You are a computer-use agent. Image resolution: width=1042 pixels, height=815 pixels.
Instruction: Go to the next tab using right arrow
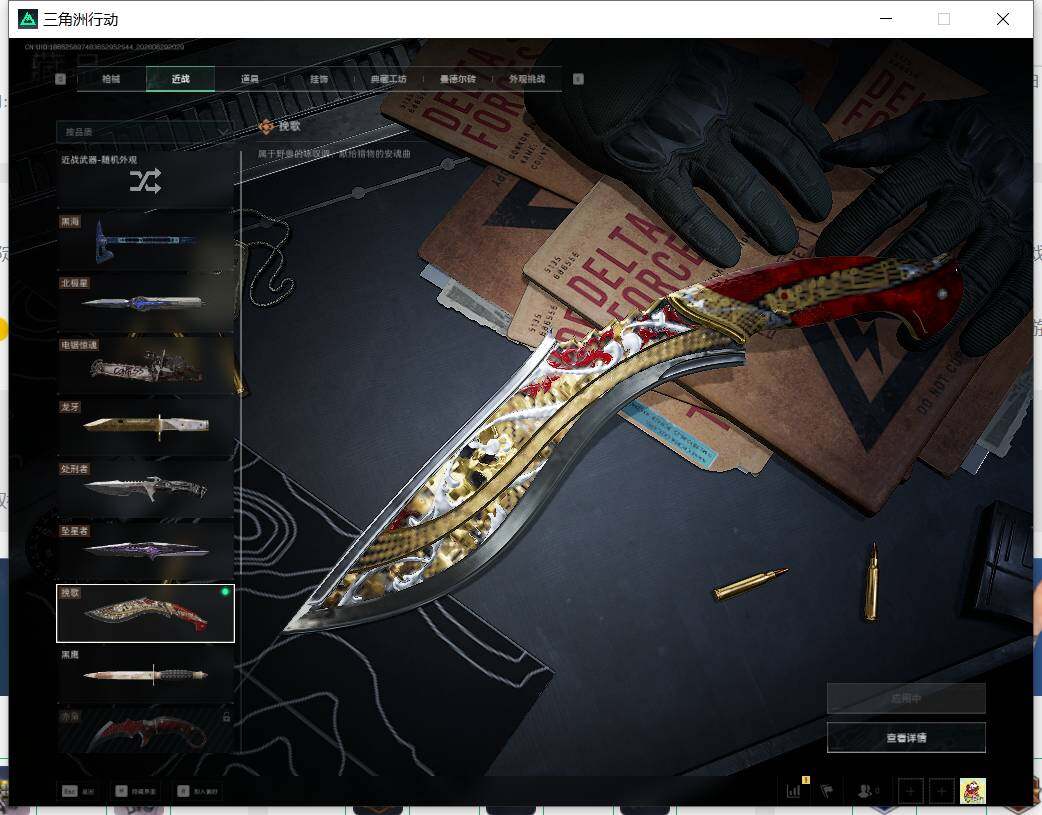578,78
